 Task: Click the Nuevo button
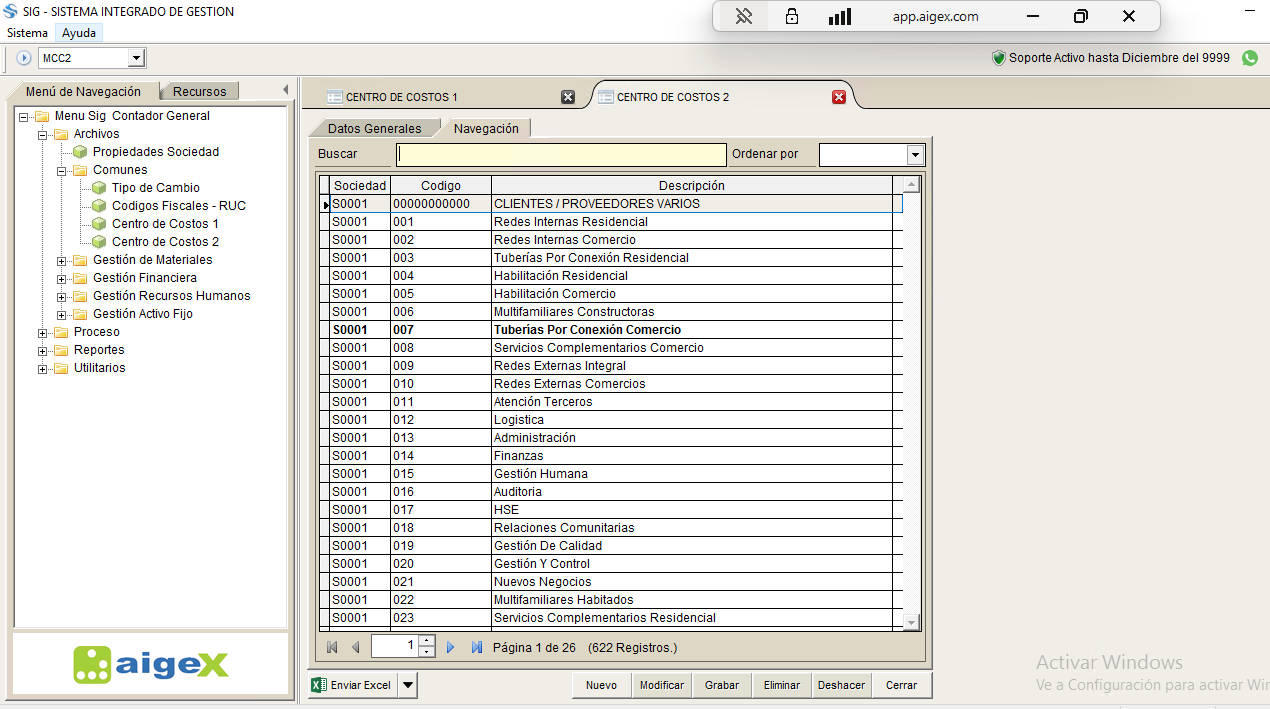(x=601, y=685)
